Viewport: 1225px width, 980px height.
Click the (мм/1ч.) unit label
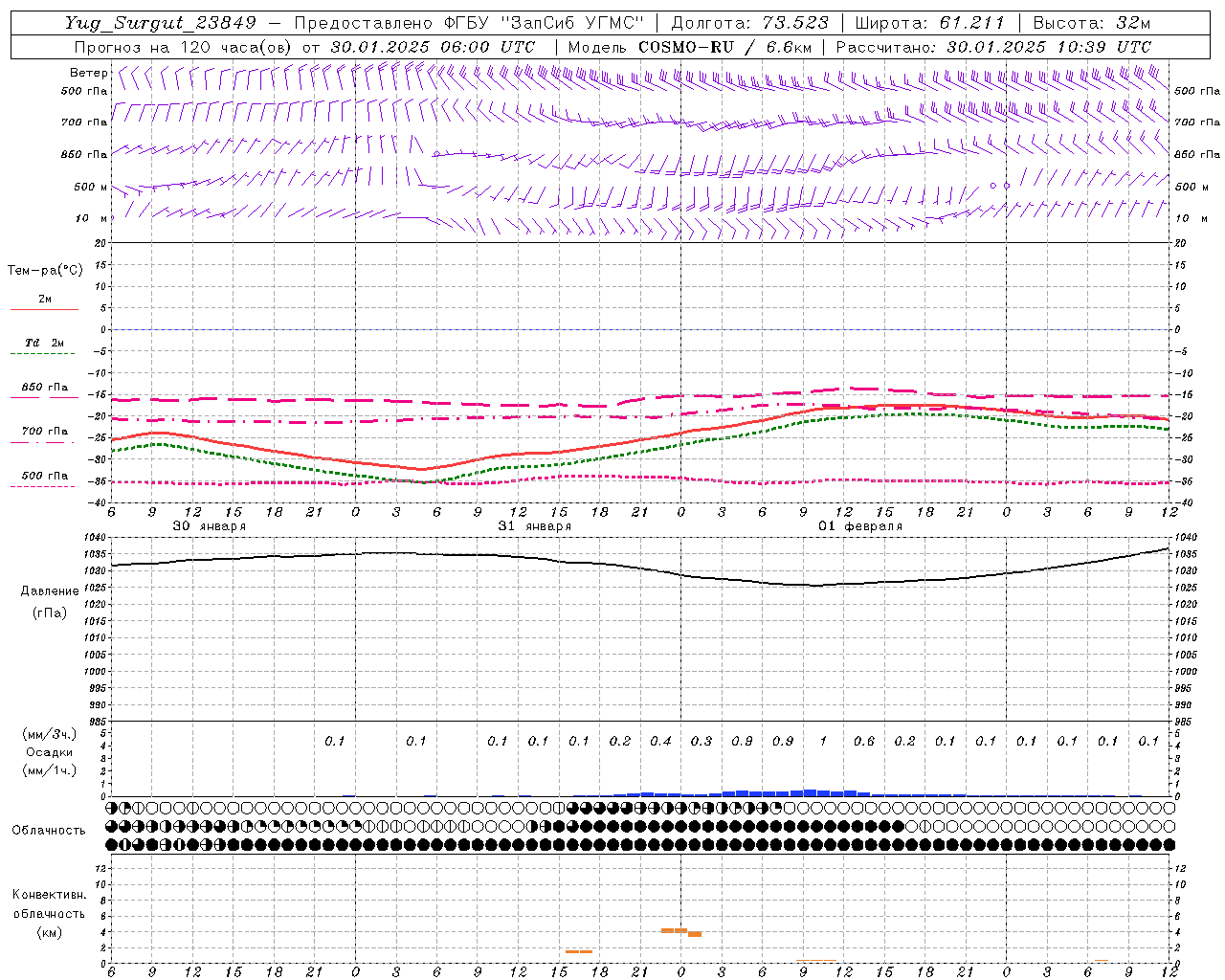pyautogui.click(x=50, y=770)
